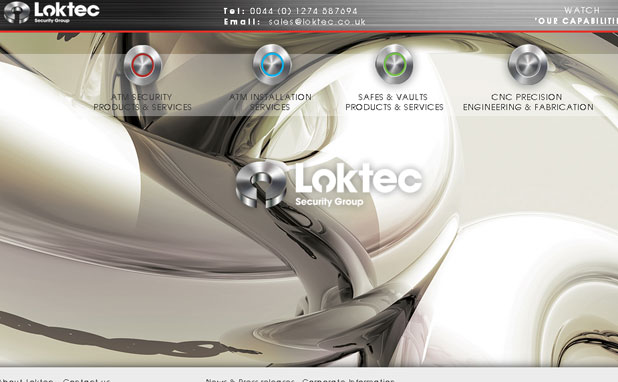Visit the News & Press releases footer link
618x382 pixels.
[250, 380]
